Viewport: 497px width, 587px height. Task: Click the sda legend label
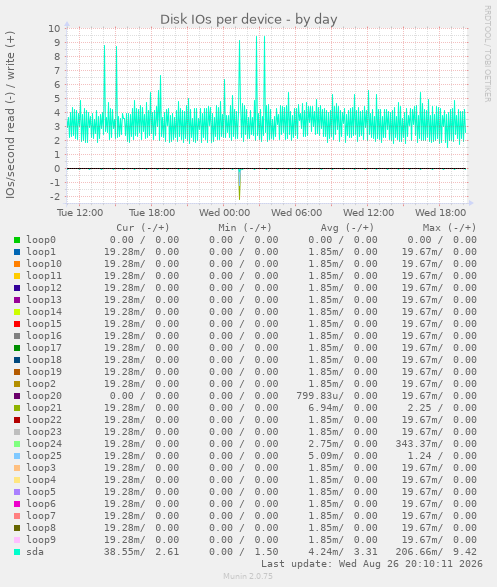click(35, 552)
